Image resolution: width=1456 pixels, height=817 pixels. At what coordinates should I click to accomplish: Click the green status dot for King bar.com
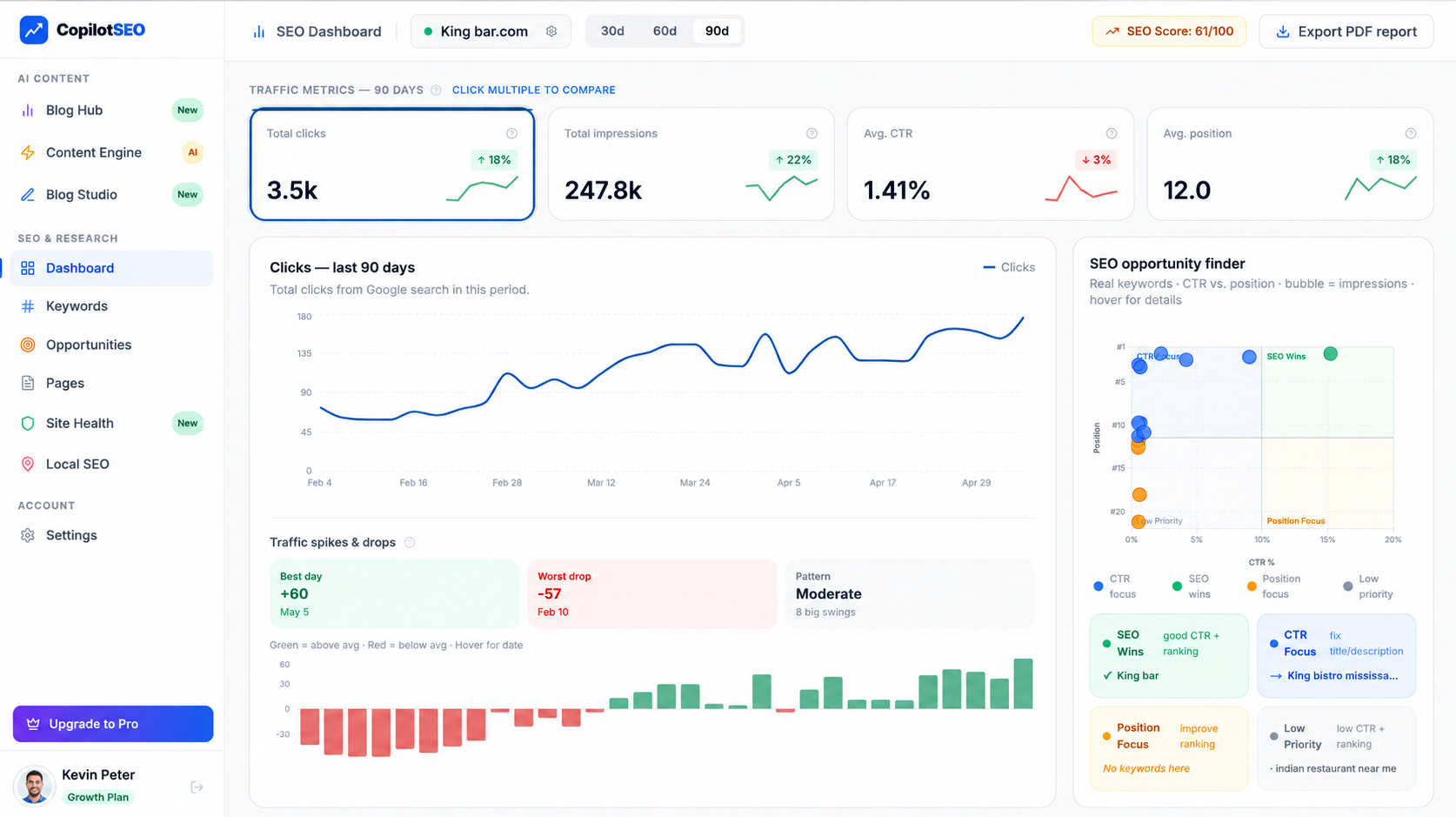click(x=428, y=31)
